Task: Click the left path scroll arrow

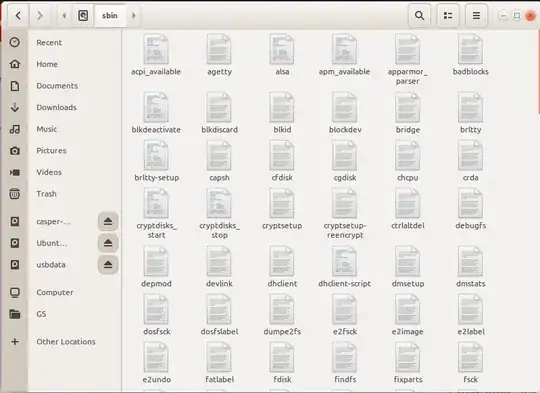Action: pos(64,15)
